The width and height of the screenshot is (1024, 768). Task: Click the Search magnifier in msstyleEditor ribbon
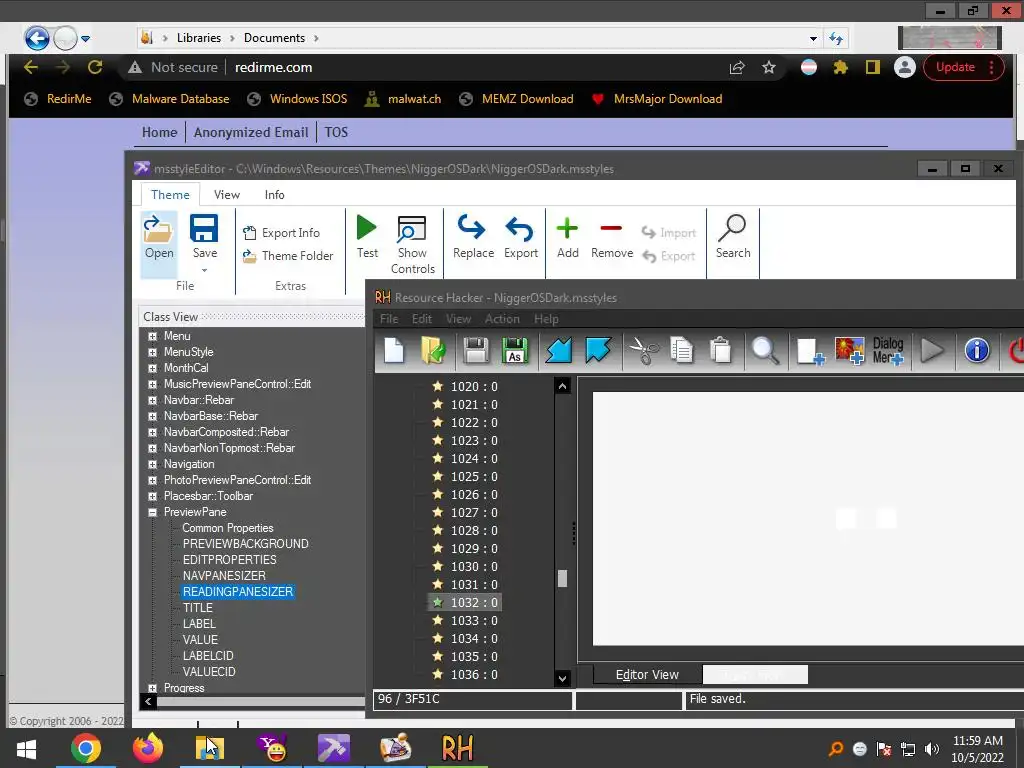click(x=732, y=228)
